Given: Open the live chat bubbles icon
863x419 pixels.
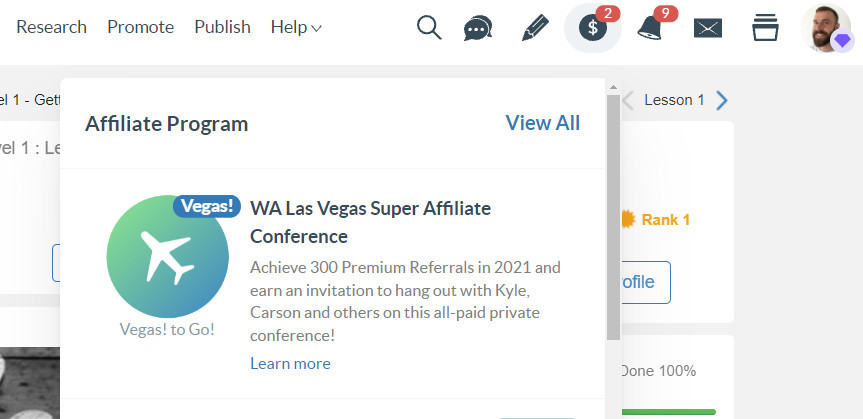Looking at the screenshot, I should pyautogui.click(x=478, y=28).
